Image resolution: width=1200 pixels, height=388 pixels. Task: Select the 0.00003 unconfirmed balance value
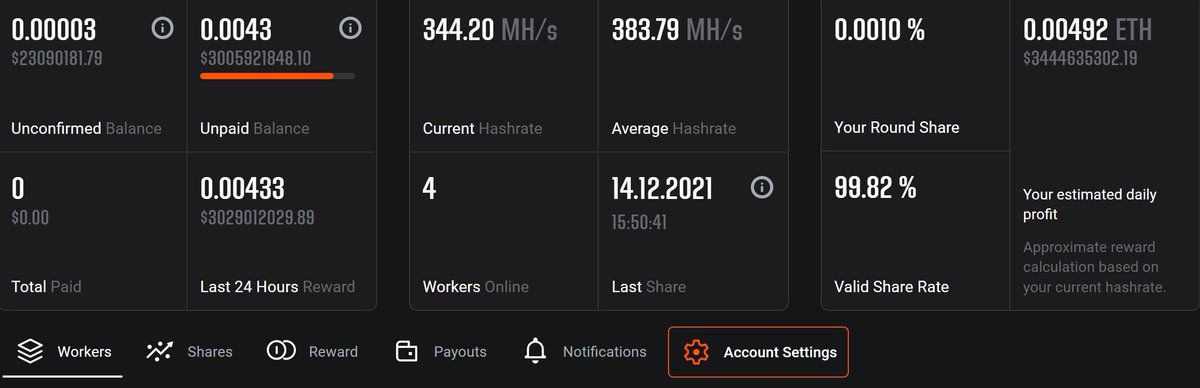(55, 30)
